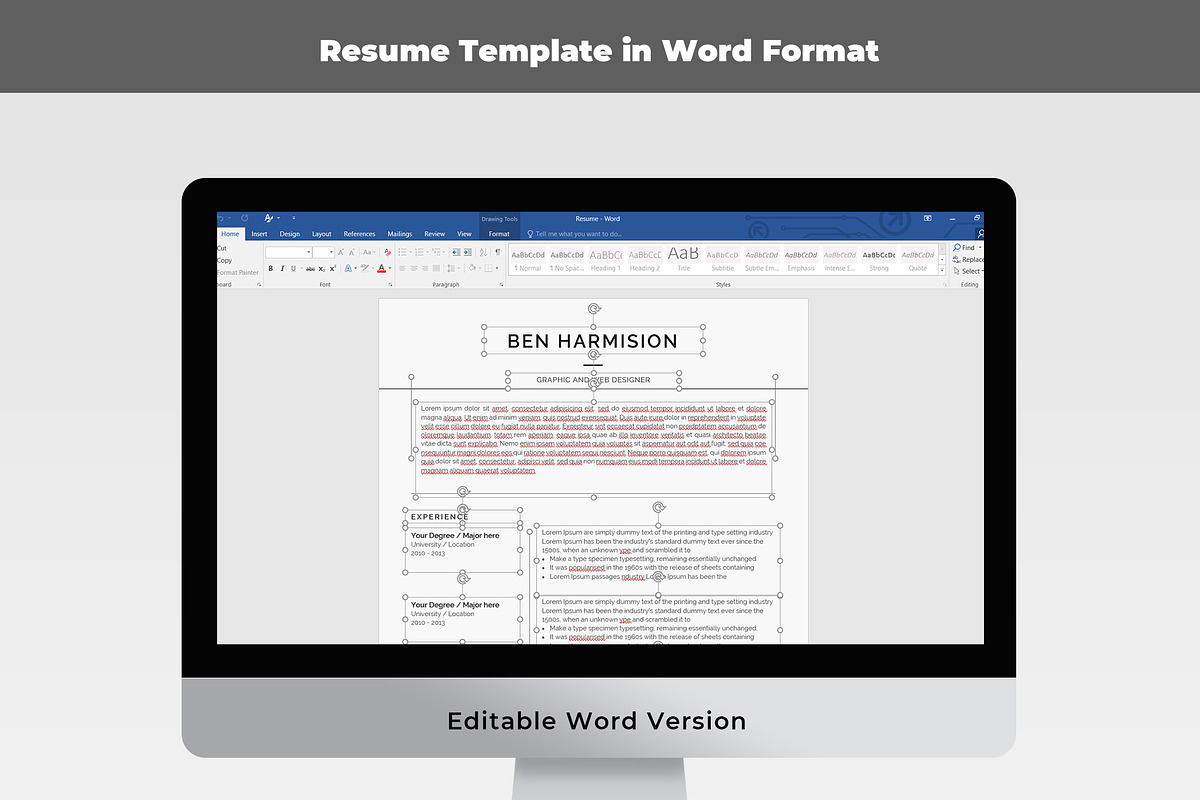Open the multilevel list options
Viewport: 1200px width, 800px height.
[x=436, y=252]
